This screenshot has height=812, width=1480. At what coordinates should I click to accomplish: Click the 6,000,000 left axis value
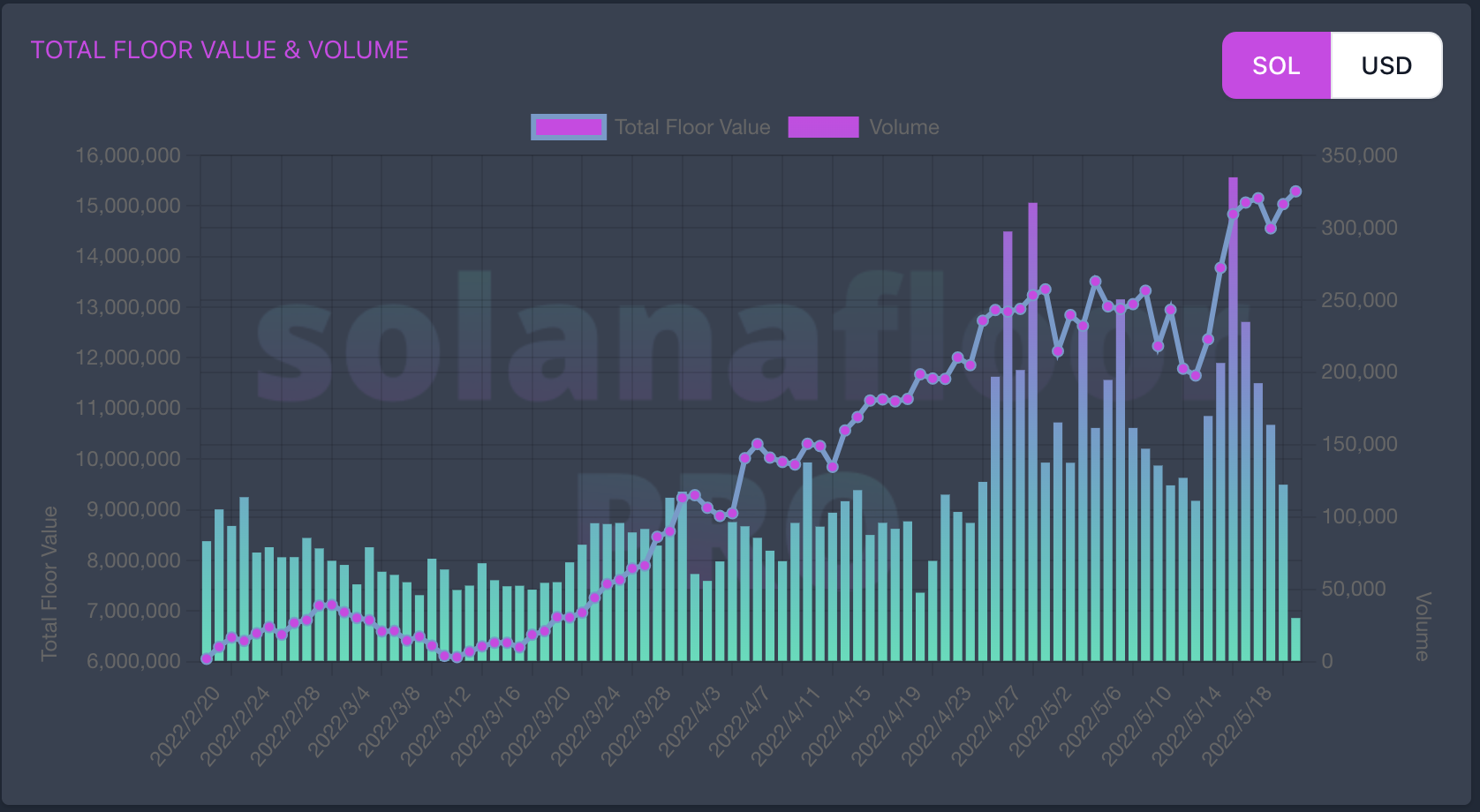click(x=133, y=661)
